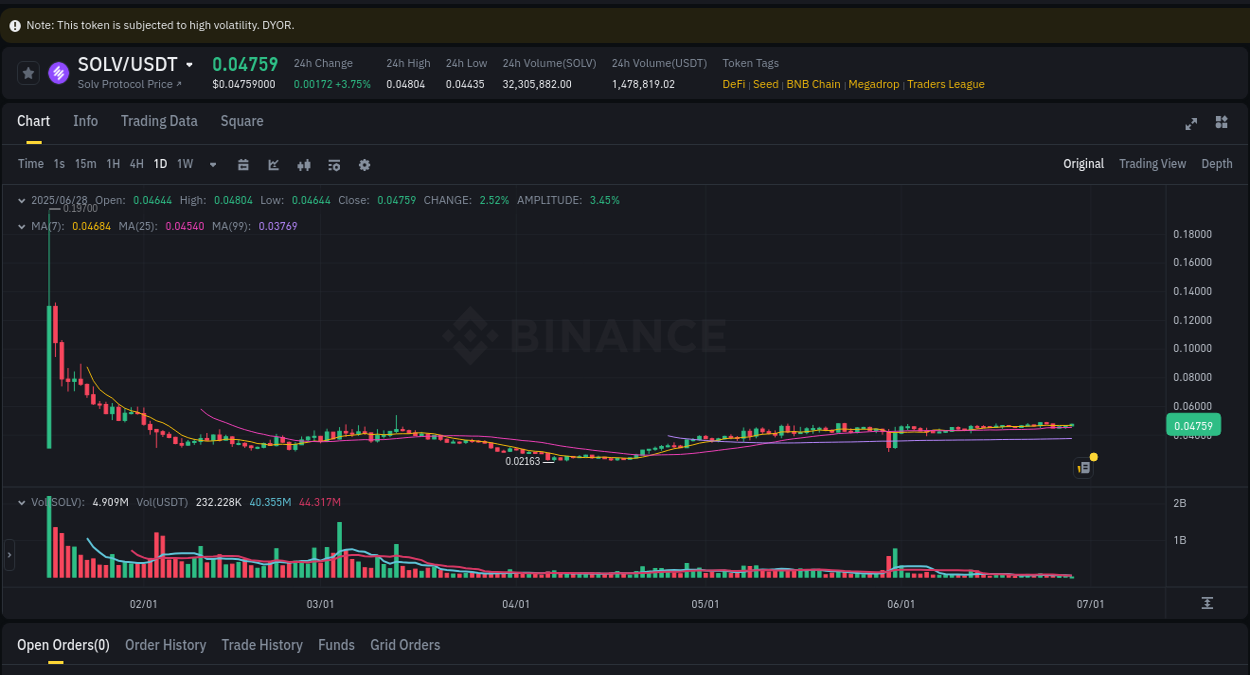Open the Solv Protocol Price link
Image resolution: width=1250 pixels, height=675 pixels.
(x=130, y=84)
